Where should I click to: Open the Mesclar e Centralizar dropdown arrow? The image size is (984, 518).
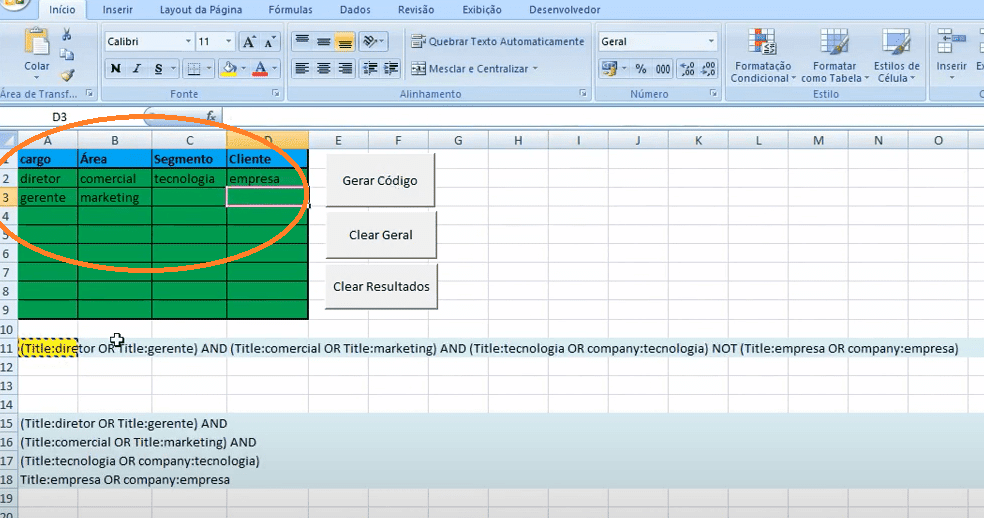535,69
